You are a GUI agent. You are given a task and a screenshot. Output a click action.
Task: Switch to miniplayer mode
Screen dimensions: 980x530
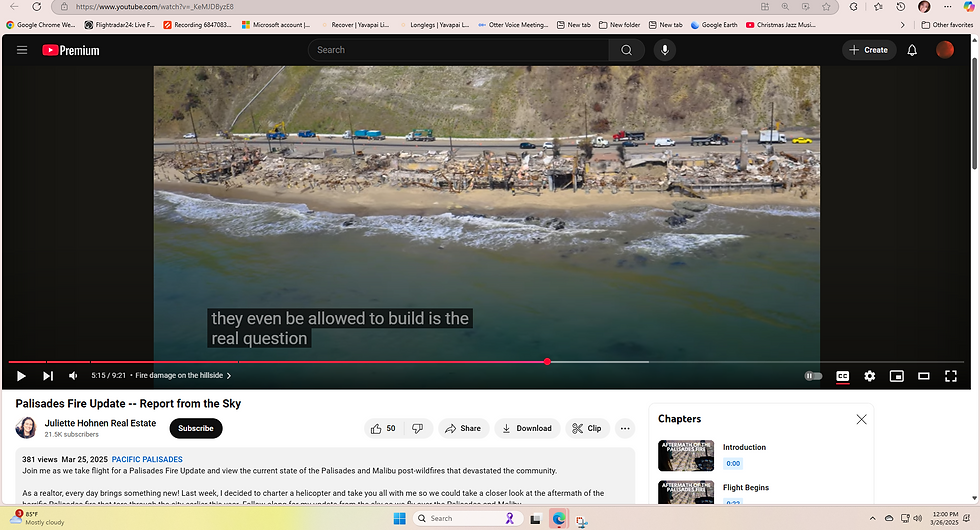pyautogui.click(x=896, y=376)
